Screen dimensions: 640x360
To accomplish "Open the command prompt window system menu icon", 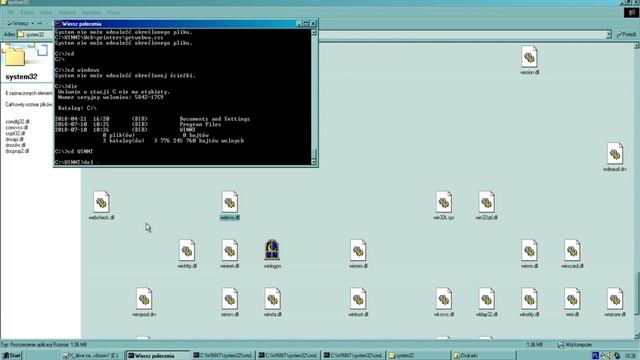I will point(58,24).
